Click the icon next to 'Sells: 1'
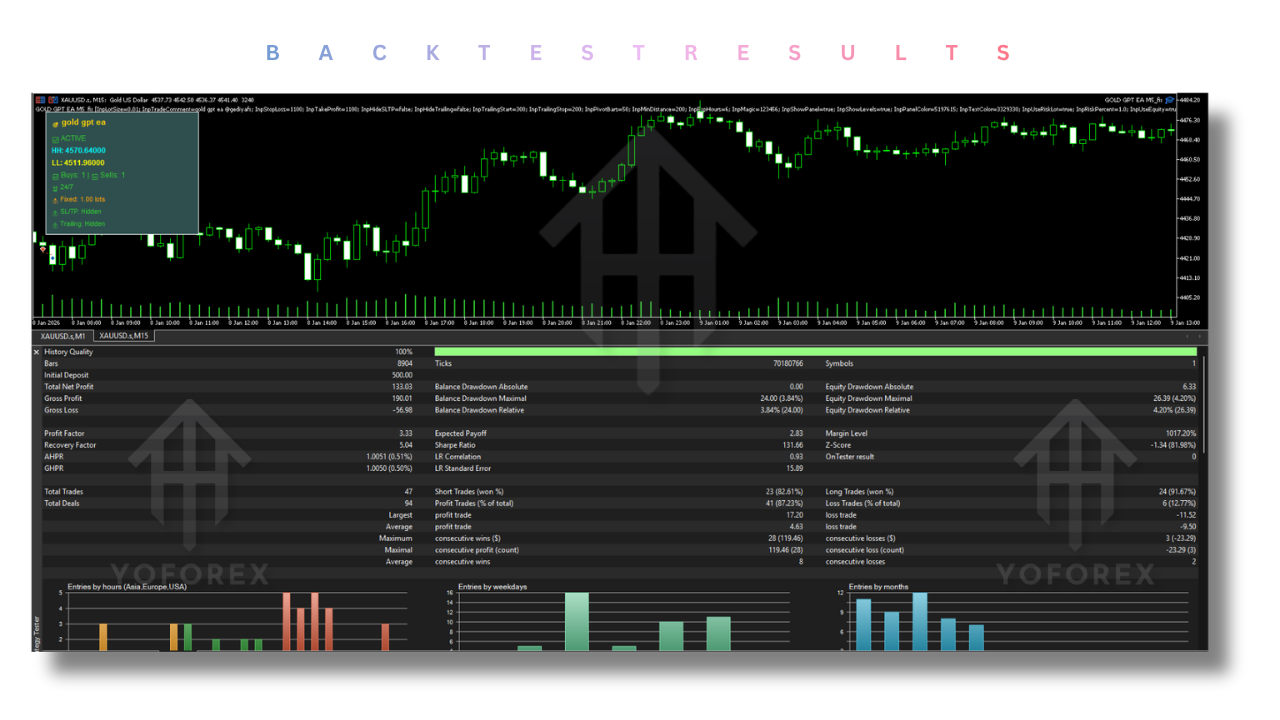This screenshot has width=1280, height=720. click(x=95, y=177)
